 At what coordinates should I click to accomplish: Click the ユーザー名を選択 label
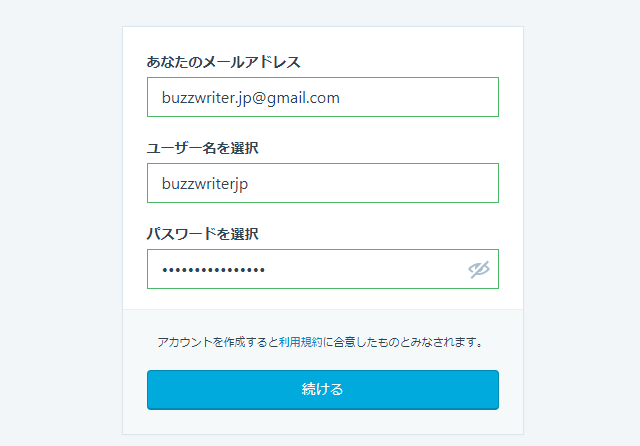click(203, 148)
